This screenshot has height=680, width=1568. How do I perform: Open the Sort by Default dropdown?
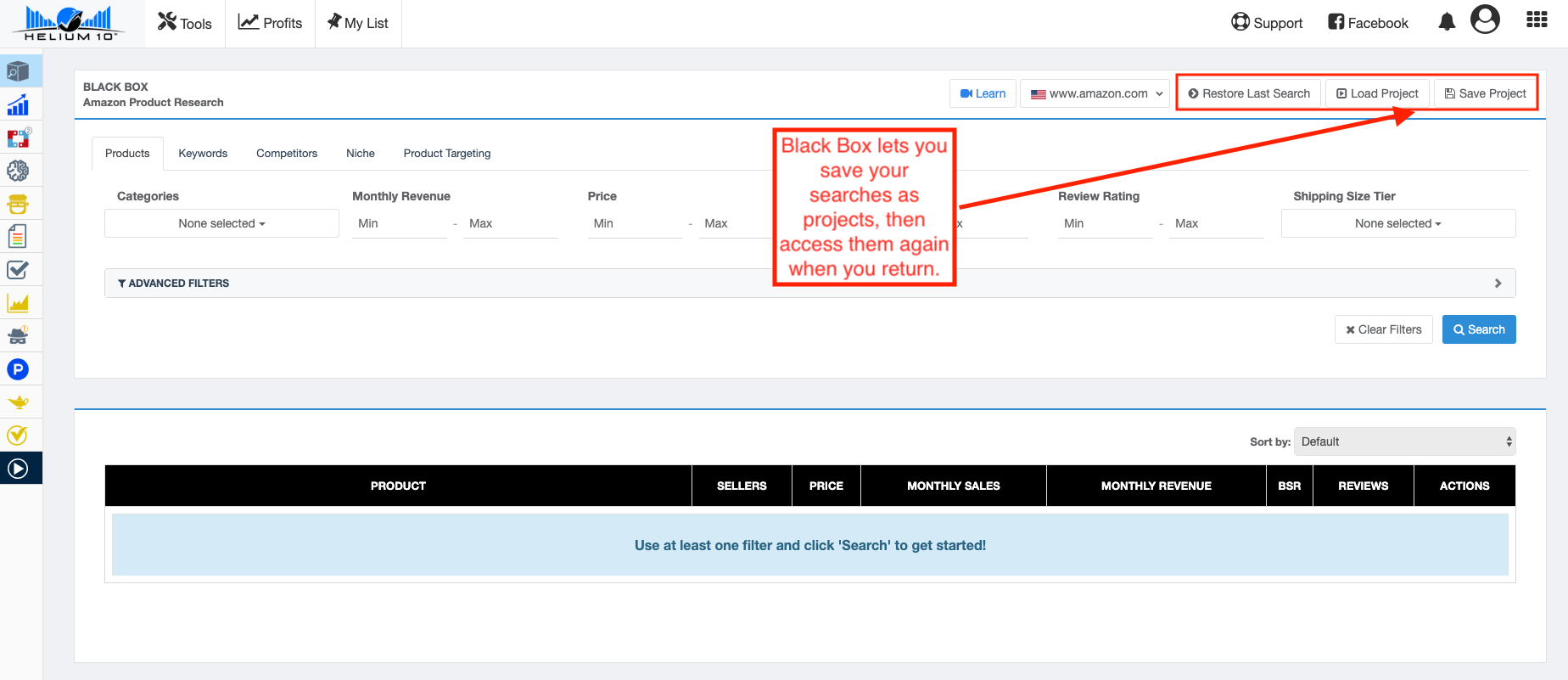(x=1405, y=441)
